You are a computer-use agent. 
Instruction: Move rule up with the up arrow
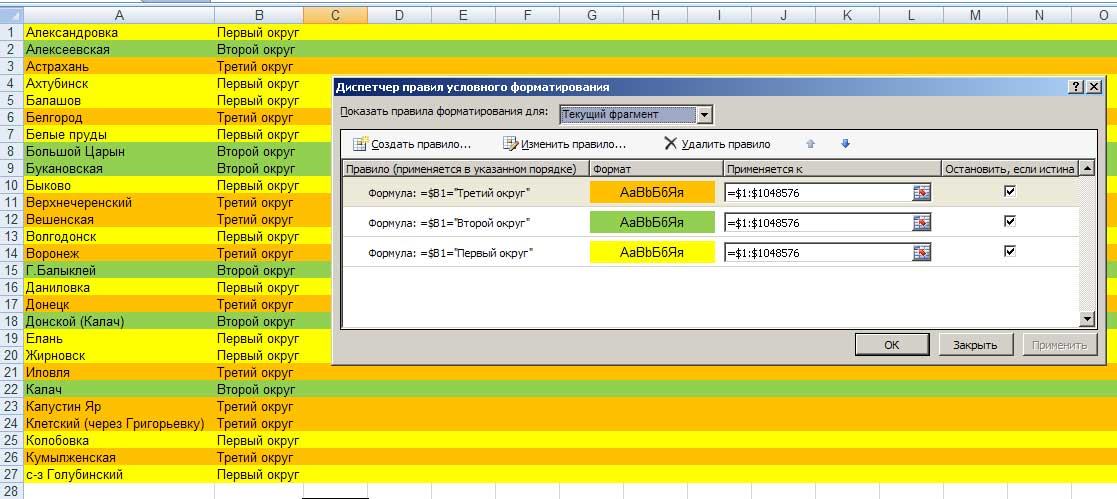(x=811, y=144)
